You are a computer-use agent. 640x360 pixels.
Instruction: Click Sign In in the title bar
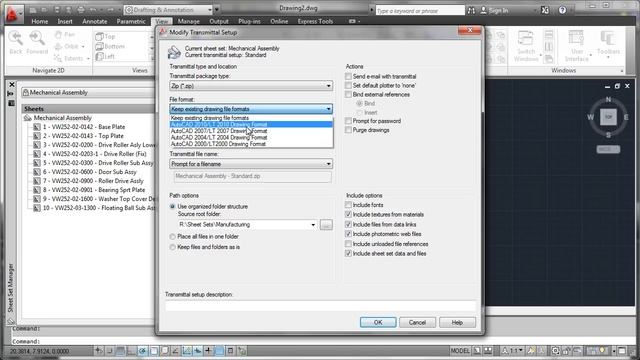[494, 10]
